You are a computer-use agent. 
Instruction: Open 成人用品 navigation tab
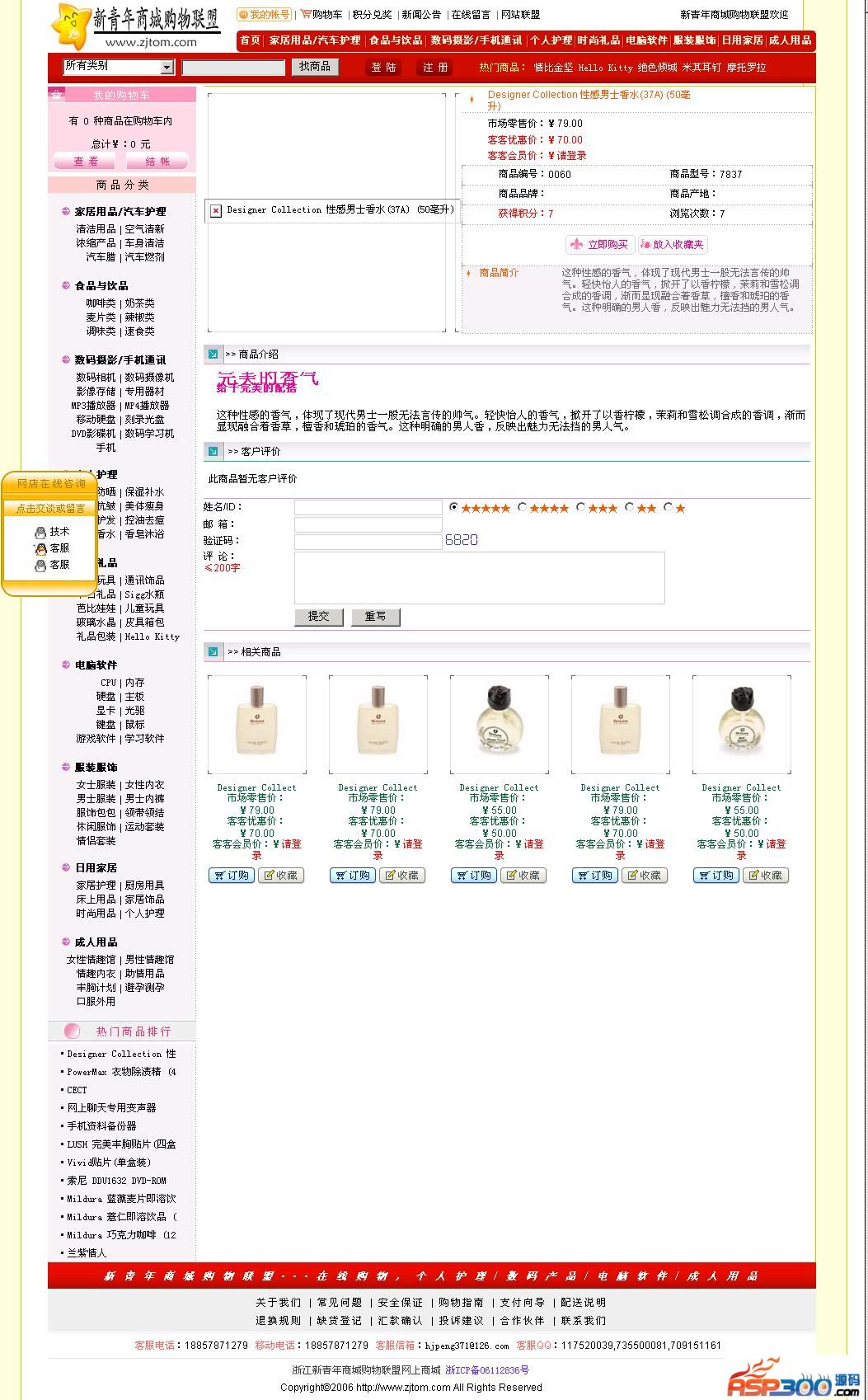tap(790, 40)
